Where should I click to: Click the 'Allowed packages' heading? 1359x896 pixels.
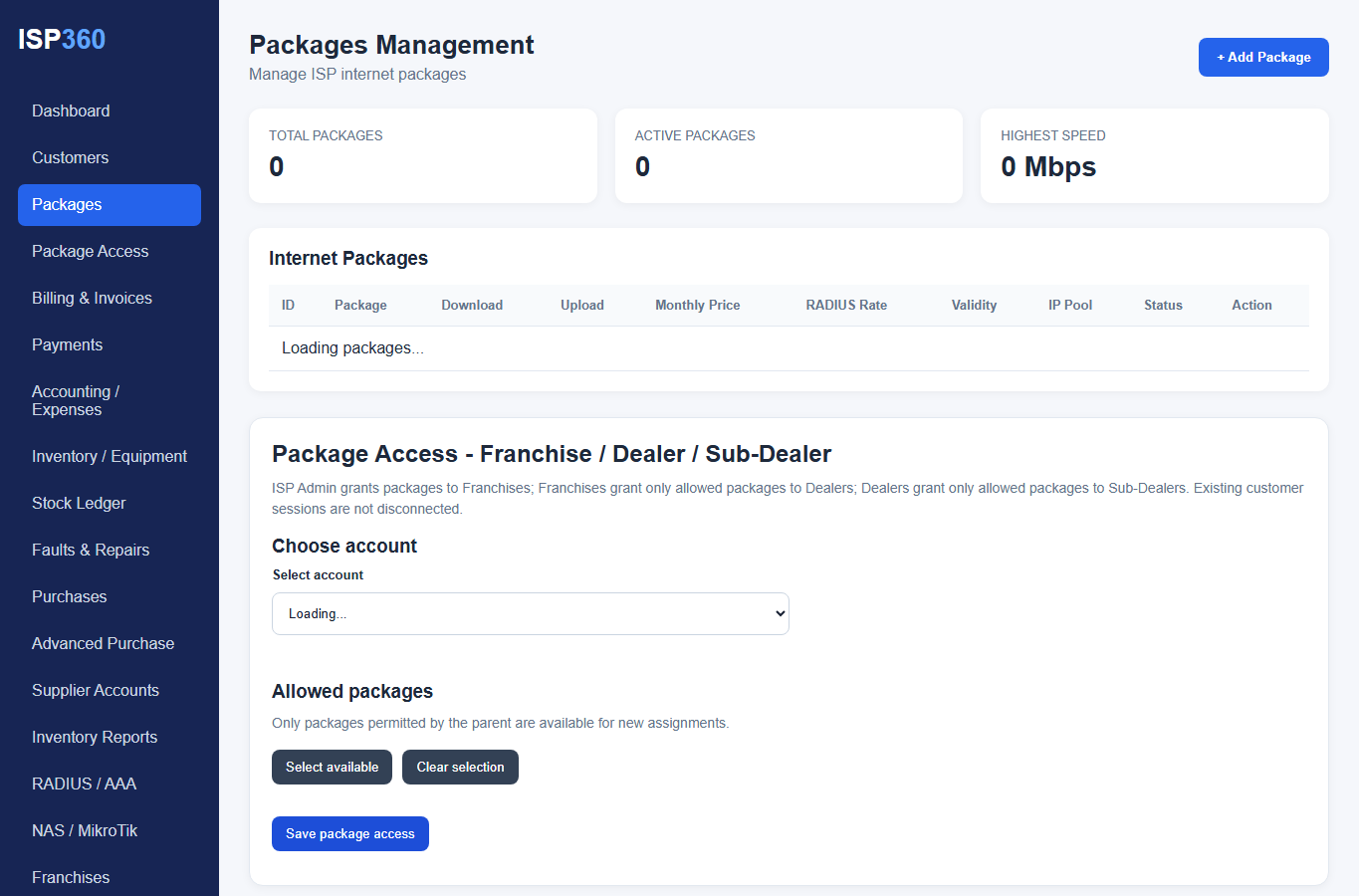tap(352, 691)
